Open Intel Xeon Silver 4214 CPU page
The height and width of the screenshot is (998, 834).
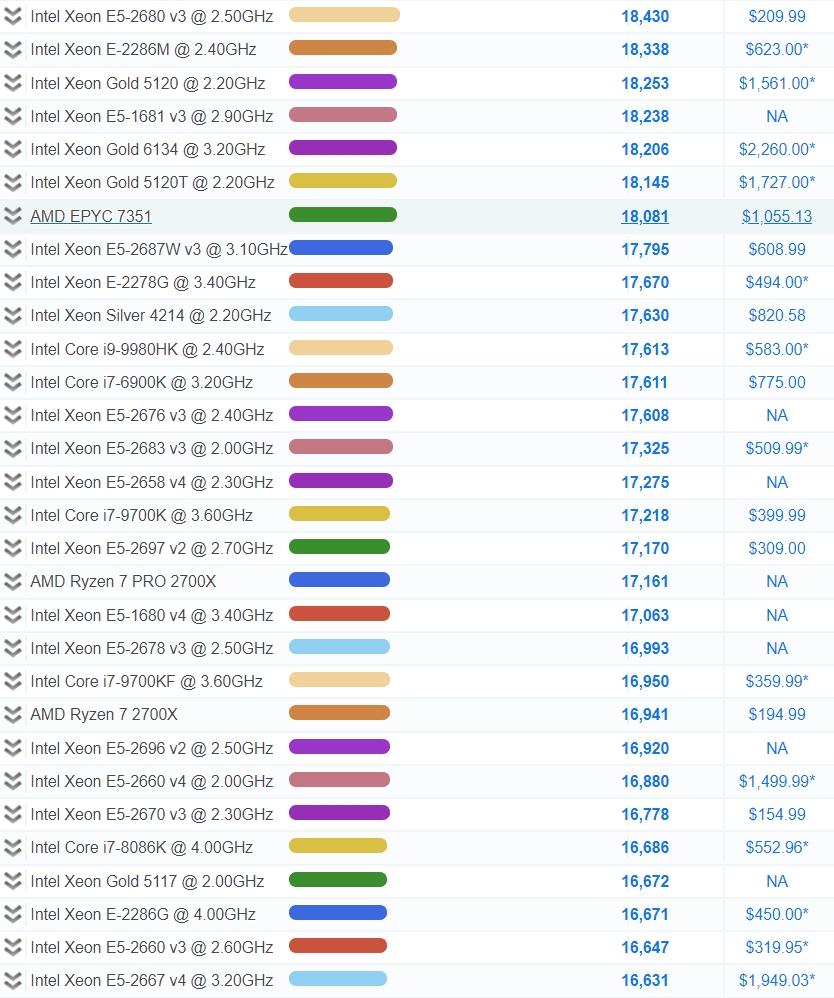(151, 316)
